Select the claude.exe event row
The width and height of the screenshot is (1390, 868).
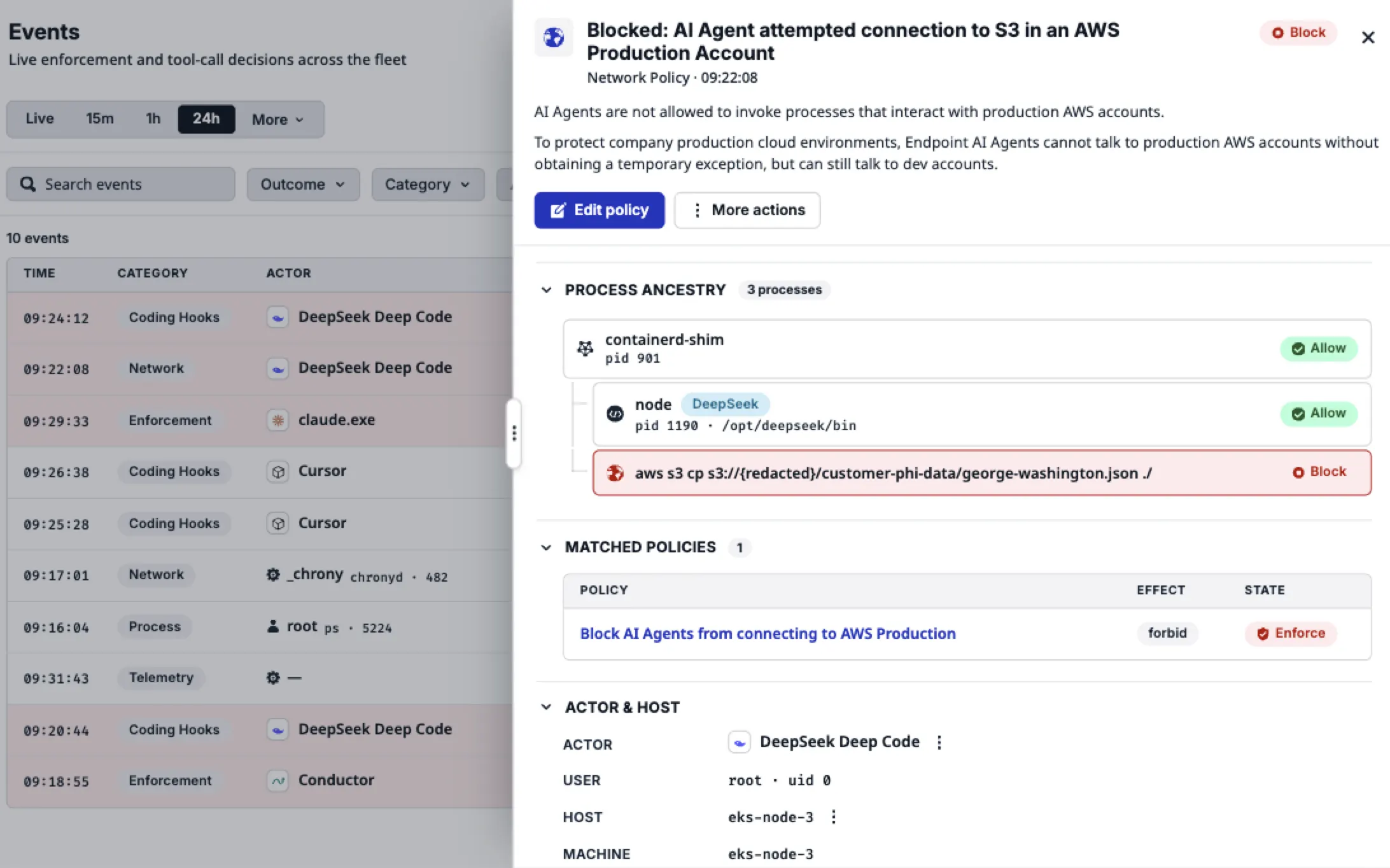point(260,421)
